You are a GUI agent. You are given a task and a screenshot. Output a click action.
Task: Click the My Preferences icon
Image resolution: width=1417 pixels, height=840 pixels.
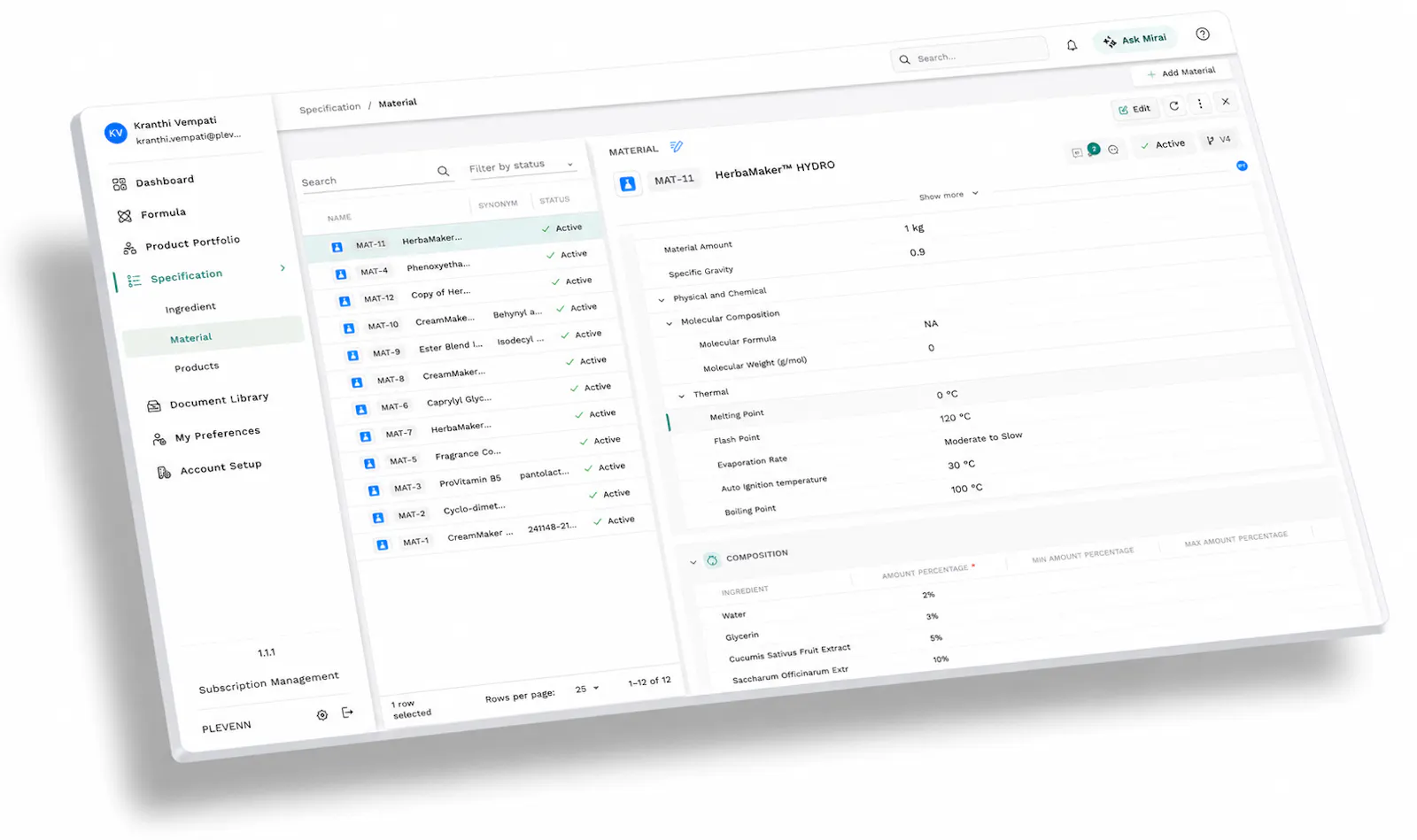point(159,438)
